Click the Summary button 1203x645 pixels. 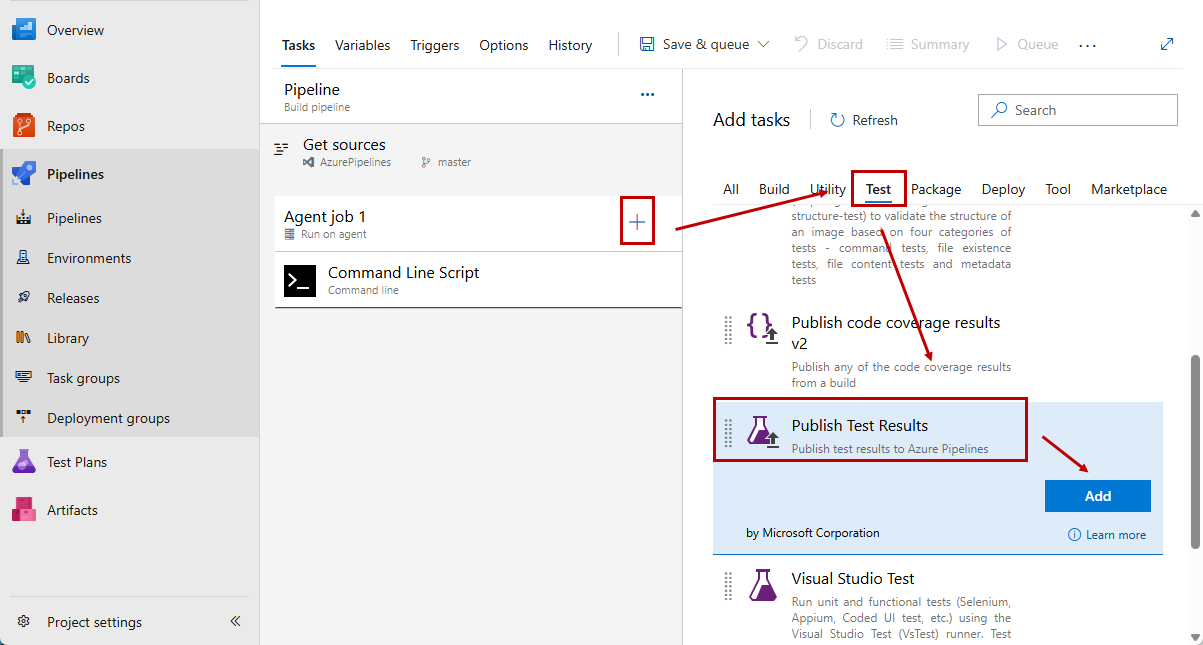tap(927, 44)
